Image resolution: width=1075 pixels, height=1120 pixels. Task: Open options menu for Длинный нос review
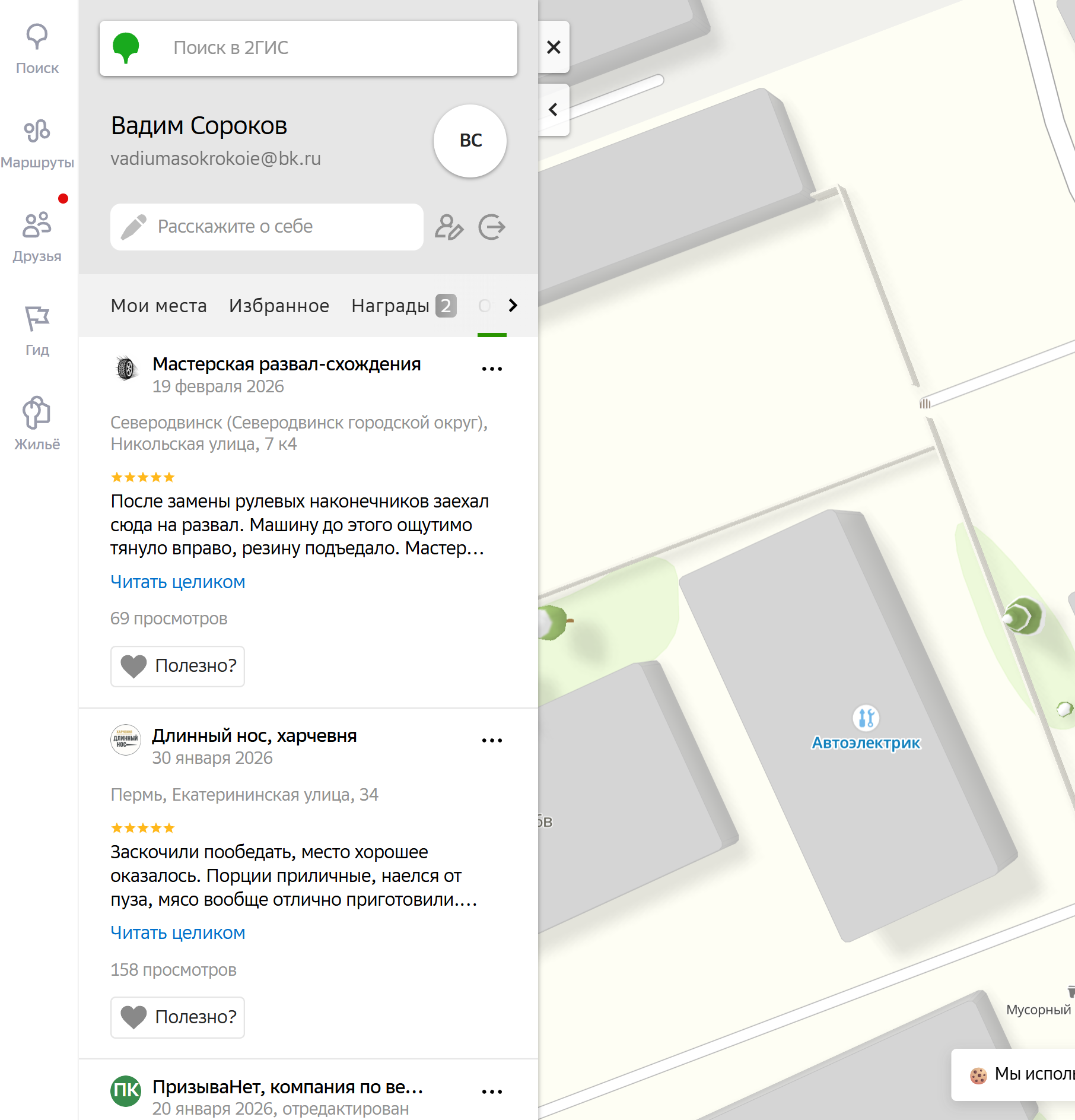[x=492, y=740]
